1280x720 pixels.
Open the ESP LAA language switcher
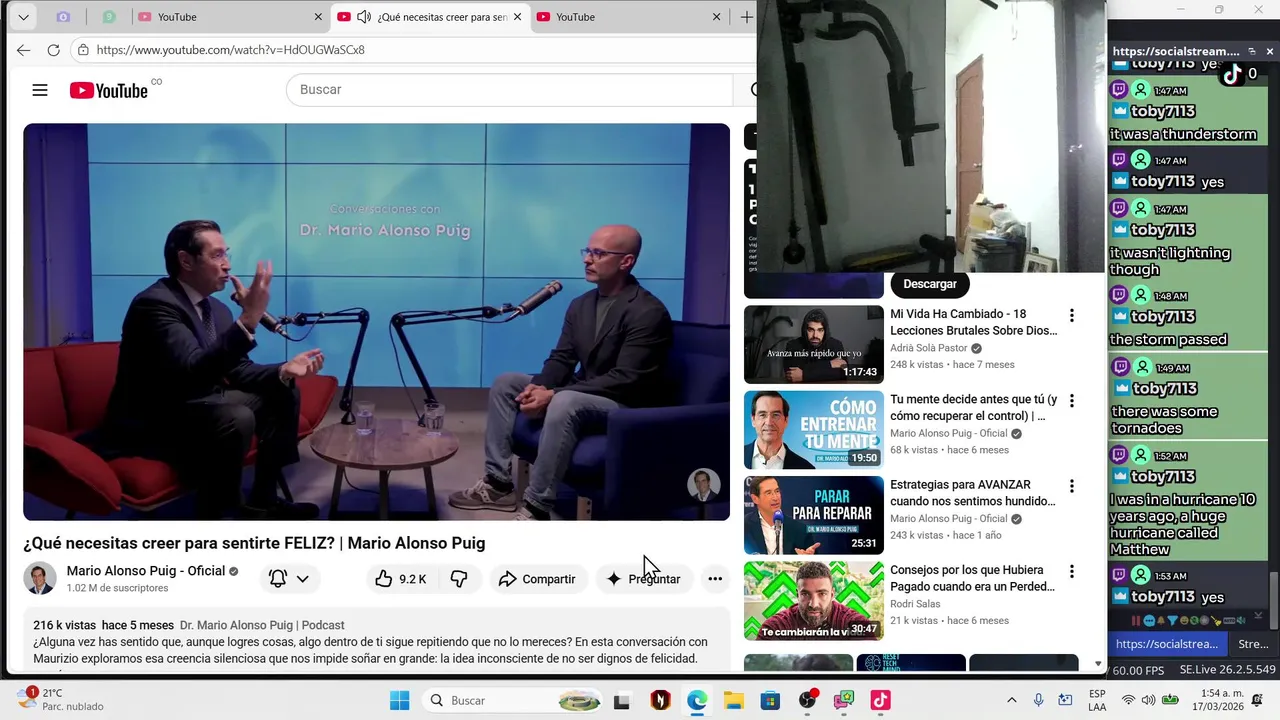pyautogui.click(x=1097, y=700)
